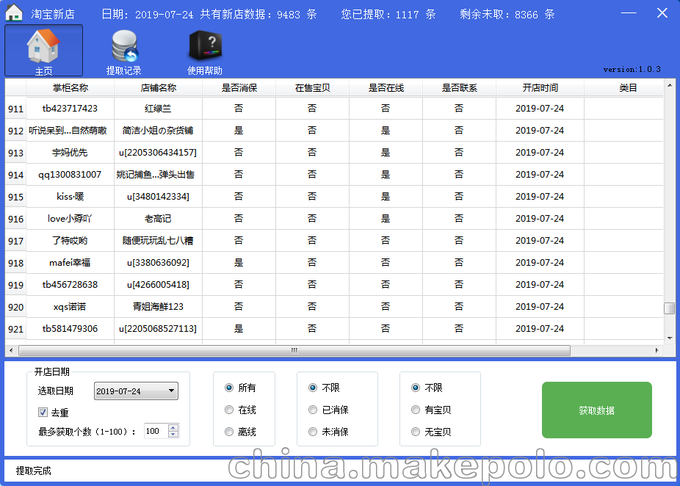Select the 未消保 radio button
Image resolution: width=680 pixels, height=486 pixels.
click(313, 432)
